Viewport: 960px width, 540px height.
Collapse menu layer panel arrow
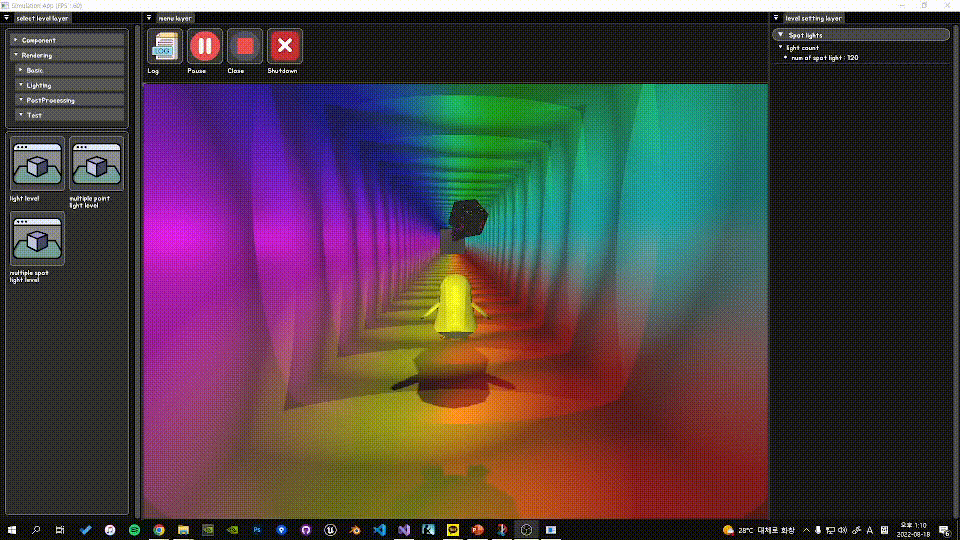pos(149,18)
